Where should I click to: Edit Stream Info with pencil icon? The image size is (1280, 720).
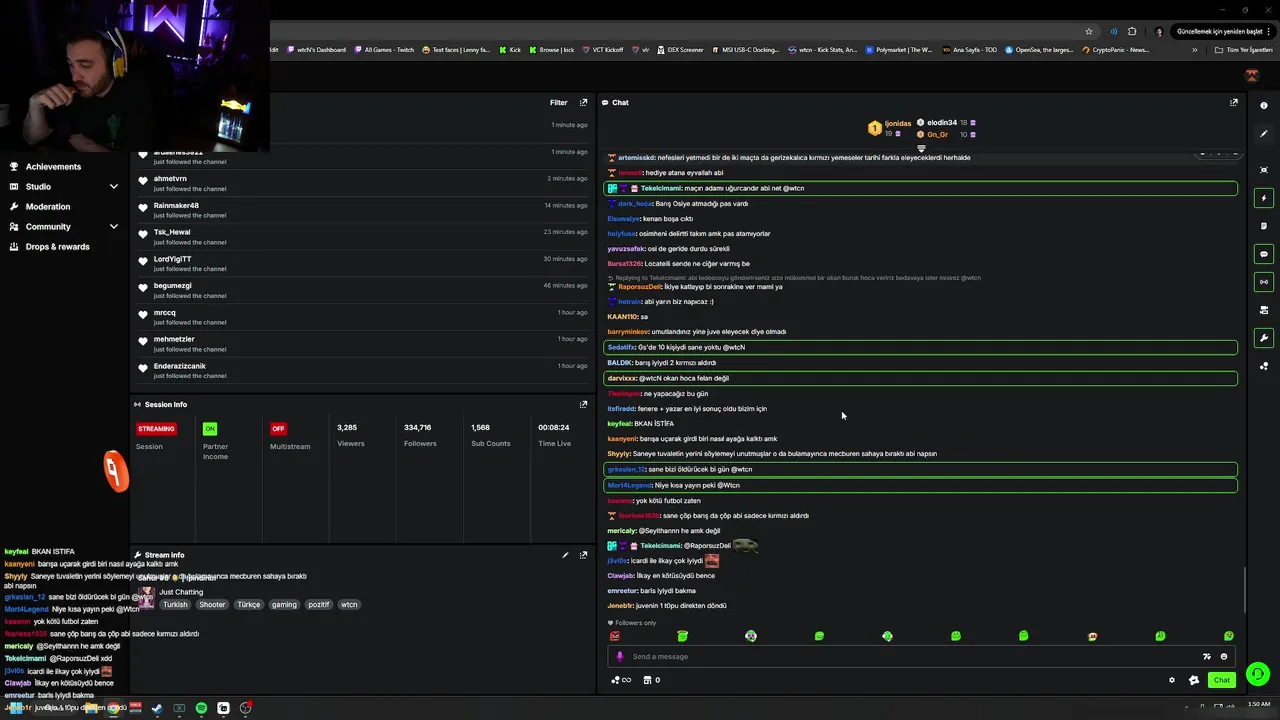pyautogui.click(x=565, y=555)
